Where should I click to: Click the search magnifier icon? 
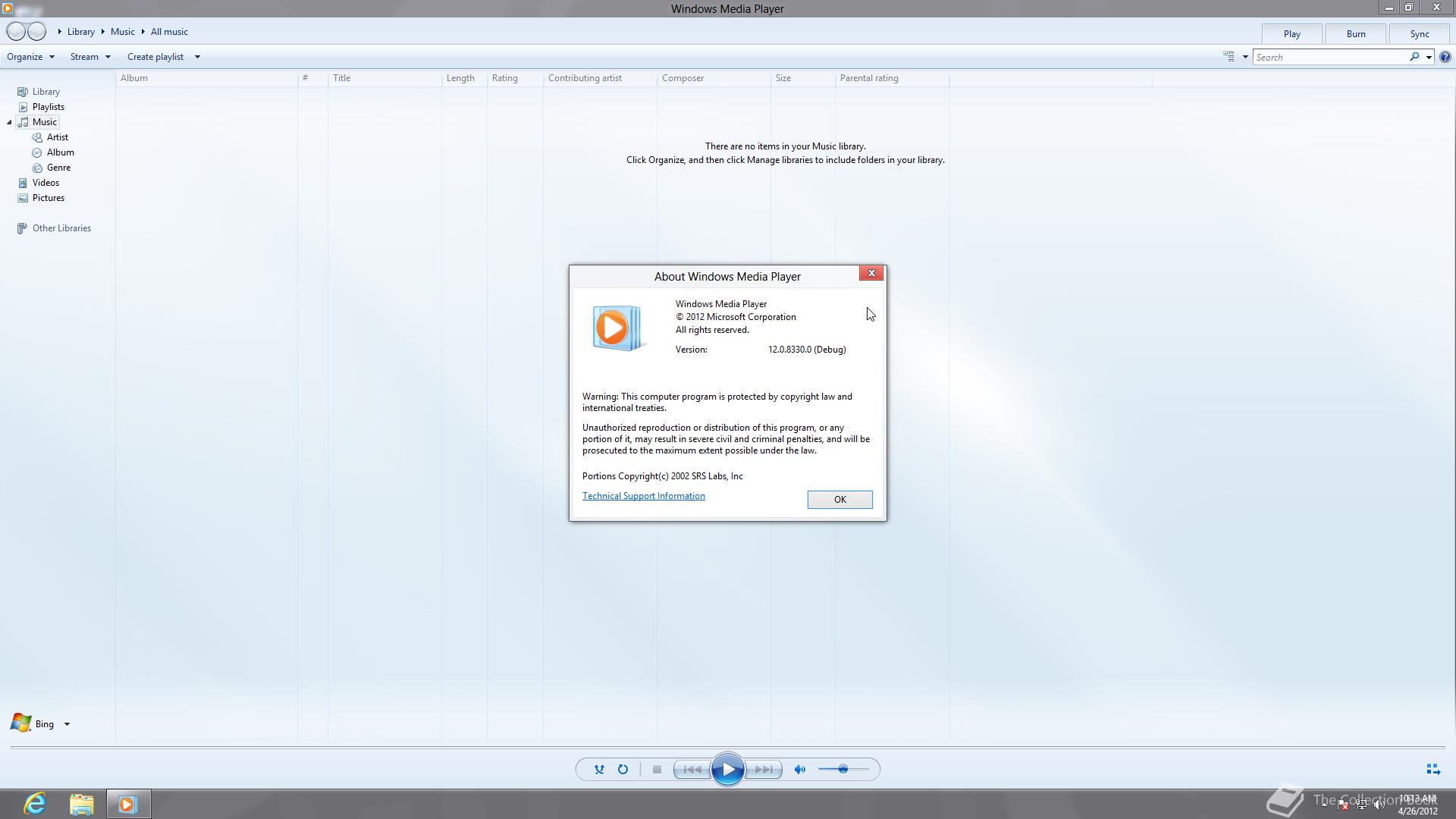point(1414,57)
